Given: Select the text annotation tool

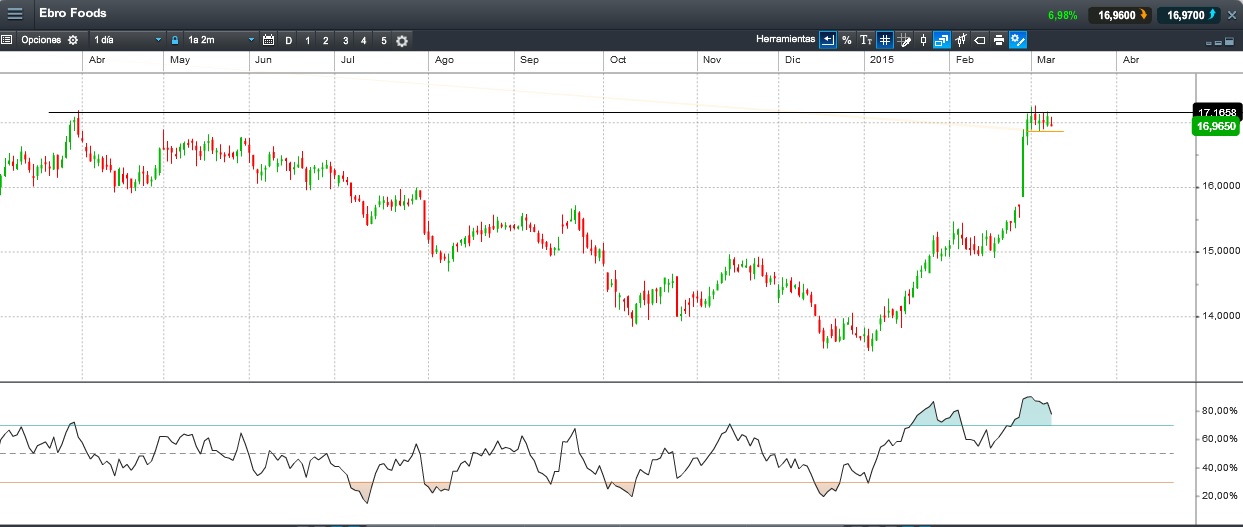Looking at the screenshot, I should point(866,40).
